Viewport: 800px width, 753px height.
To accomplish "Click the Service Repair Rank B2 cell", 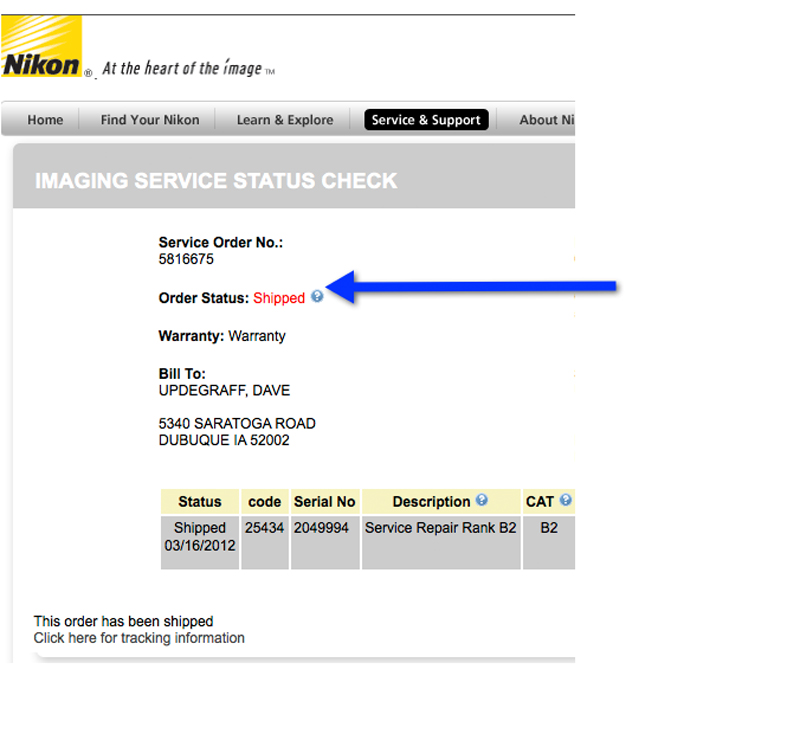I will pyautogui.click(x=440, y=528).
